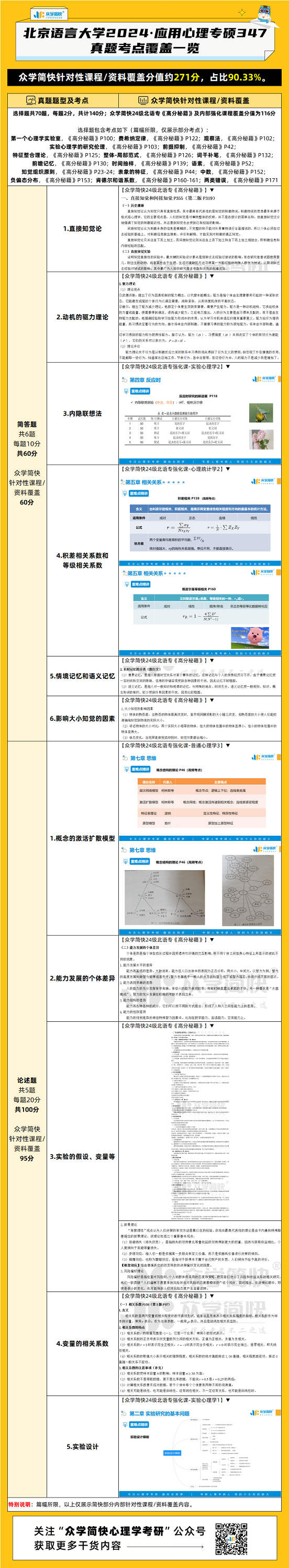Click the 5.情境记忆和语义记忆 label
Viewport: 289px width, 1568px height.
click(x=82, y=676)
